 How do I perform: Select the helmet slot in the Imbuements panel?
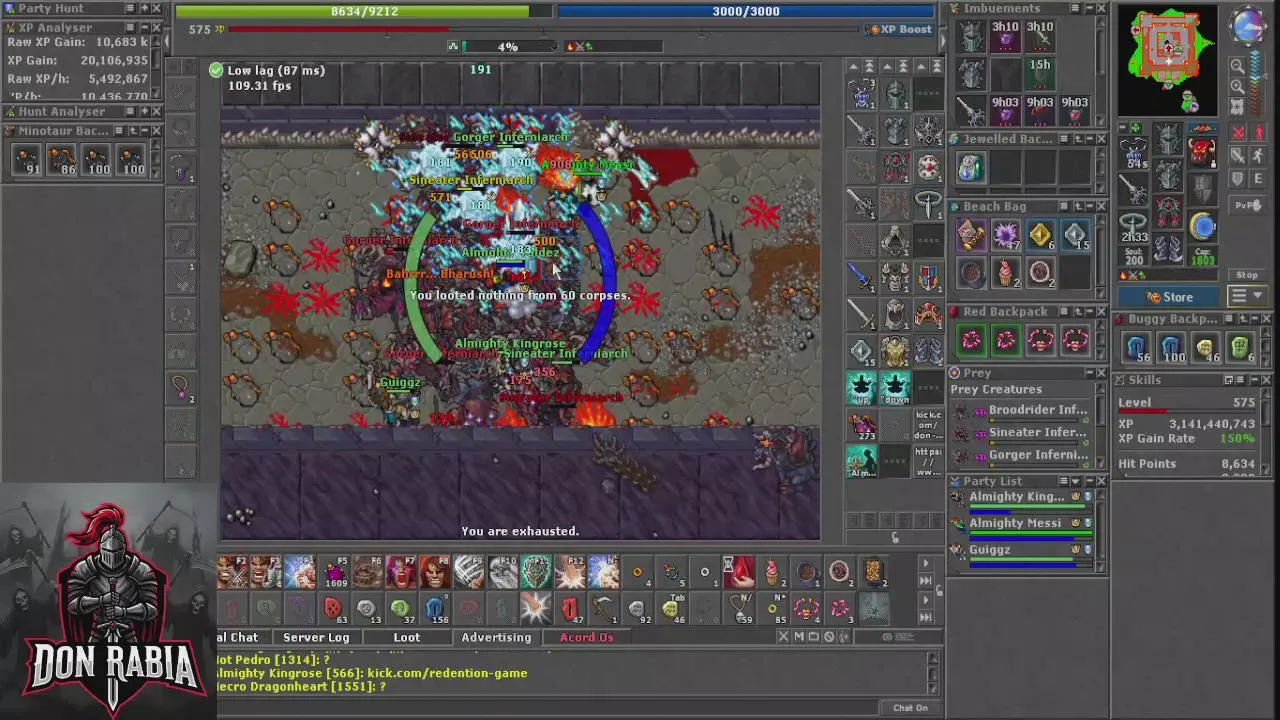(x=971, y=37)
